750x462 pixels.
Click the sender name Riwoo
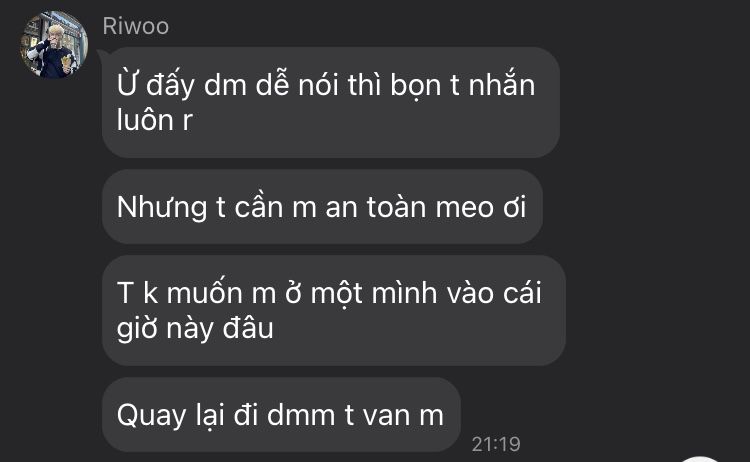135,26
